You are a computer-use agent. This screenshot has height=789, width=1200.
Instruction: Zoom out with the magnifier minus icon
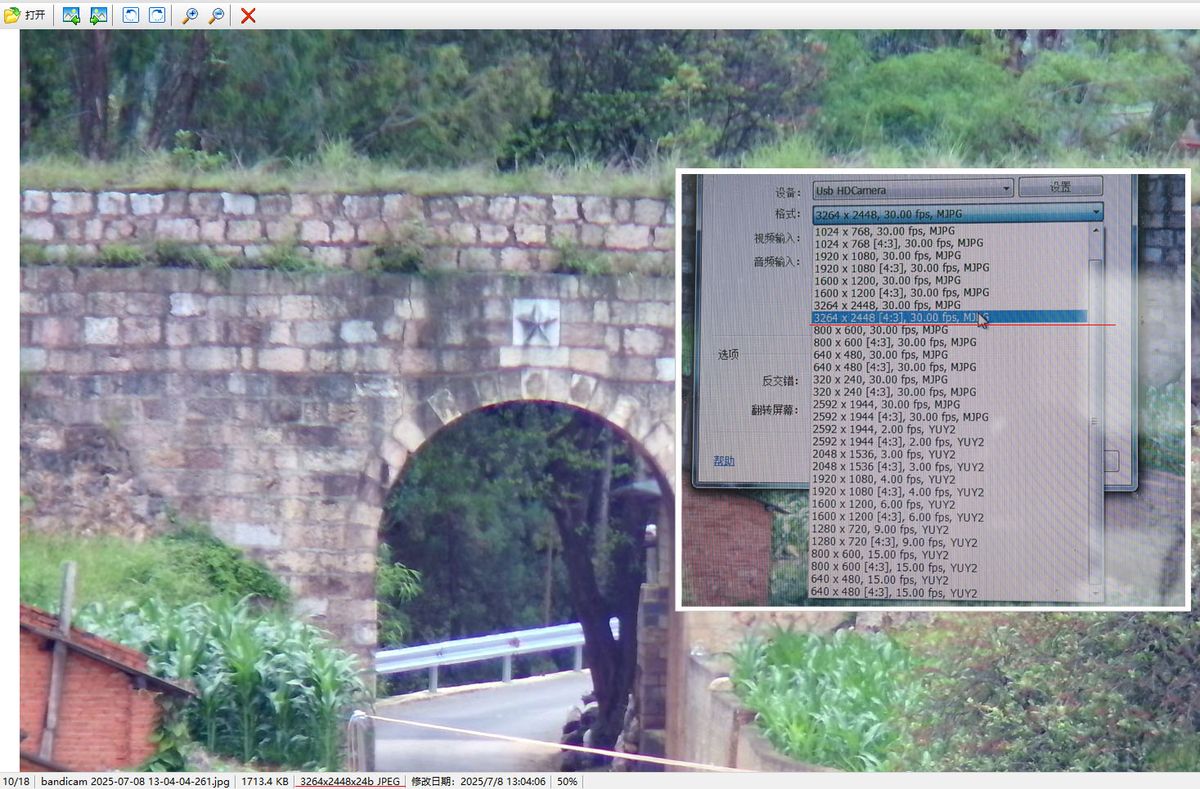[x=216, y=15]
